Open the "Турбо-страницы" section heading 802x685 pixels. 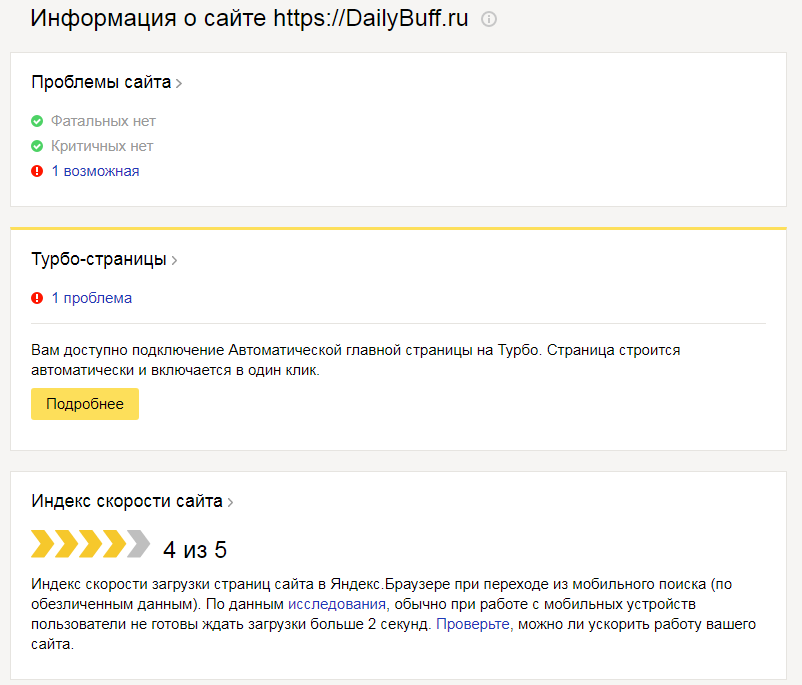click(98, 259)
